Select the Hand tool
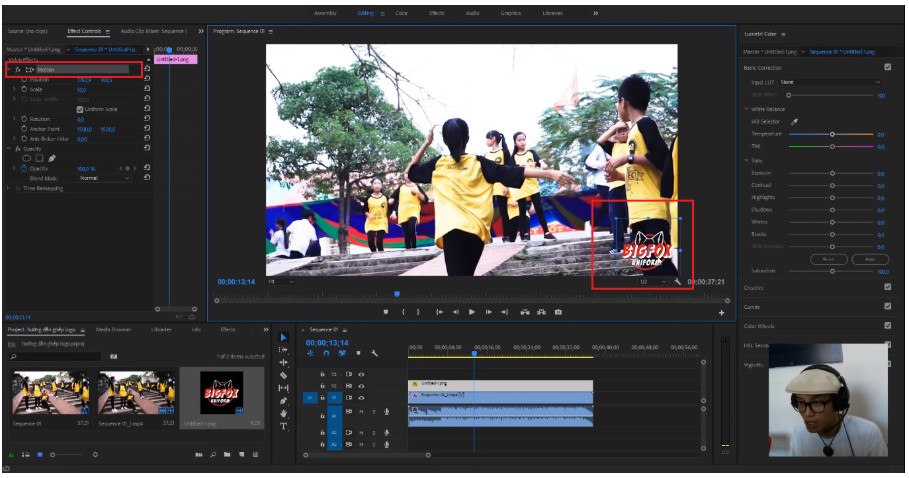The height and width of the screenshot is (478, 909). (x=283, y=414)
